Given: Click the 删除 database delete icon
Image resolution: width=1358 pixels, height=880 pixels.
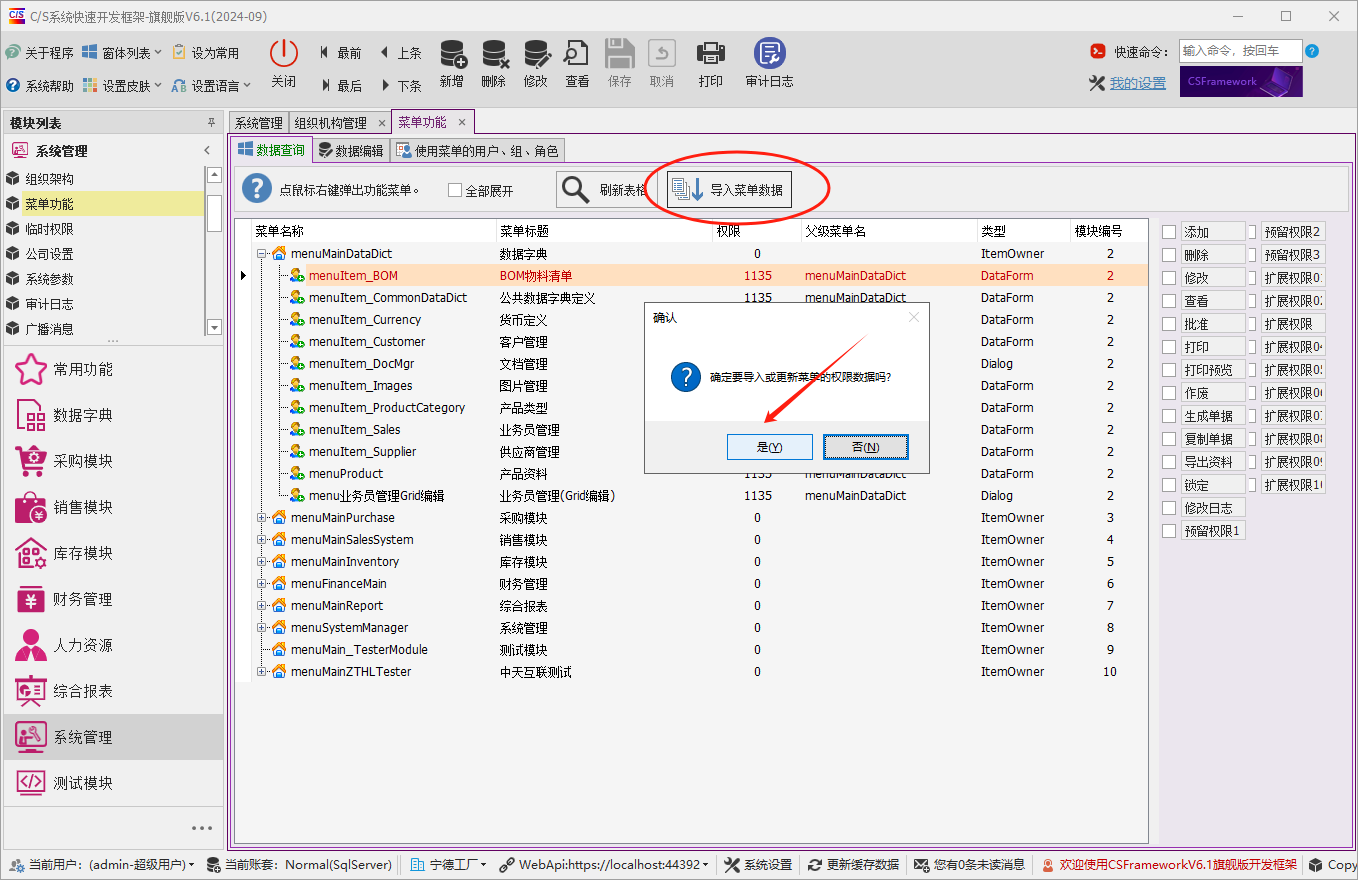Looking at the screenshot, I should tap(494, 54).
